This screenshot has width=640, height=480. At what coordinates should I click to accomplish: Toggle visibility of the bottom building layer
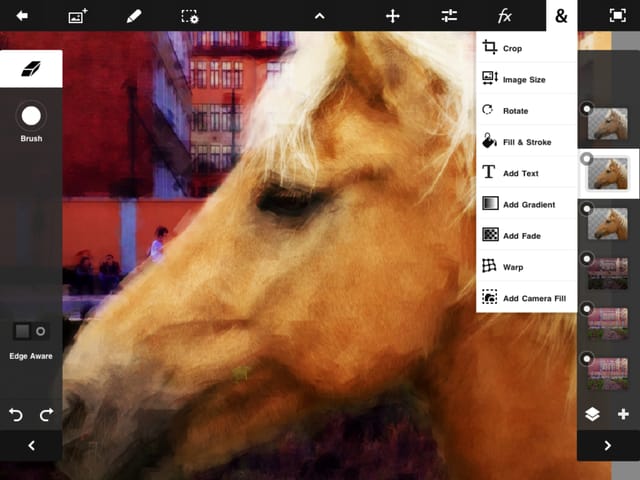(x=587, y=359)
